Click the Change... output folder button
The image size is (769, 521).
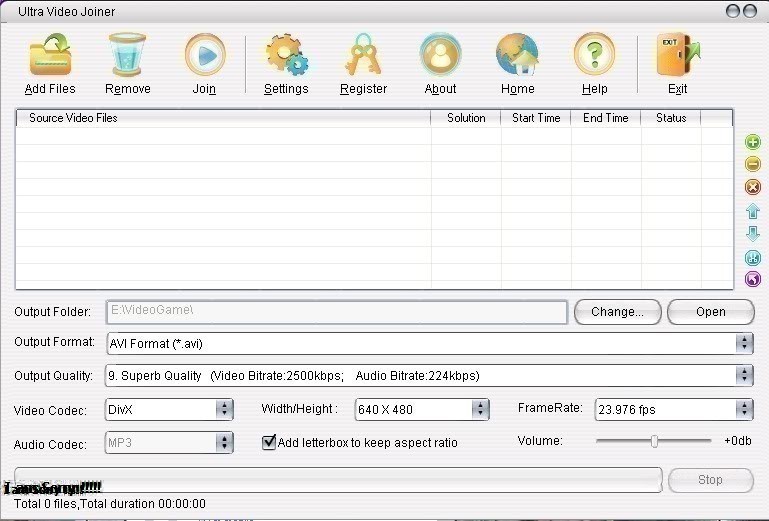tap(617, 312)
